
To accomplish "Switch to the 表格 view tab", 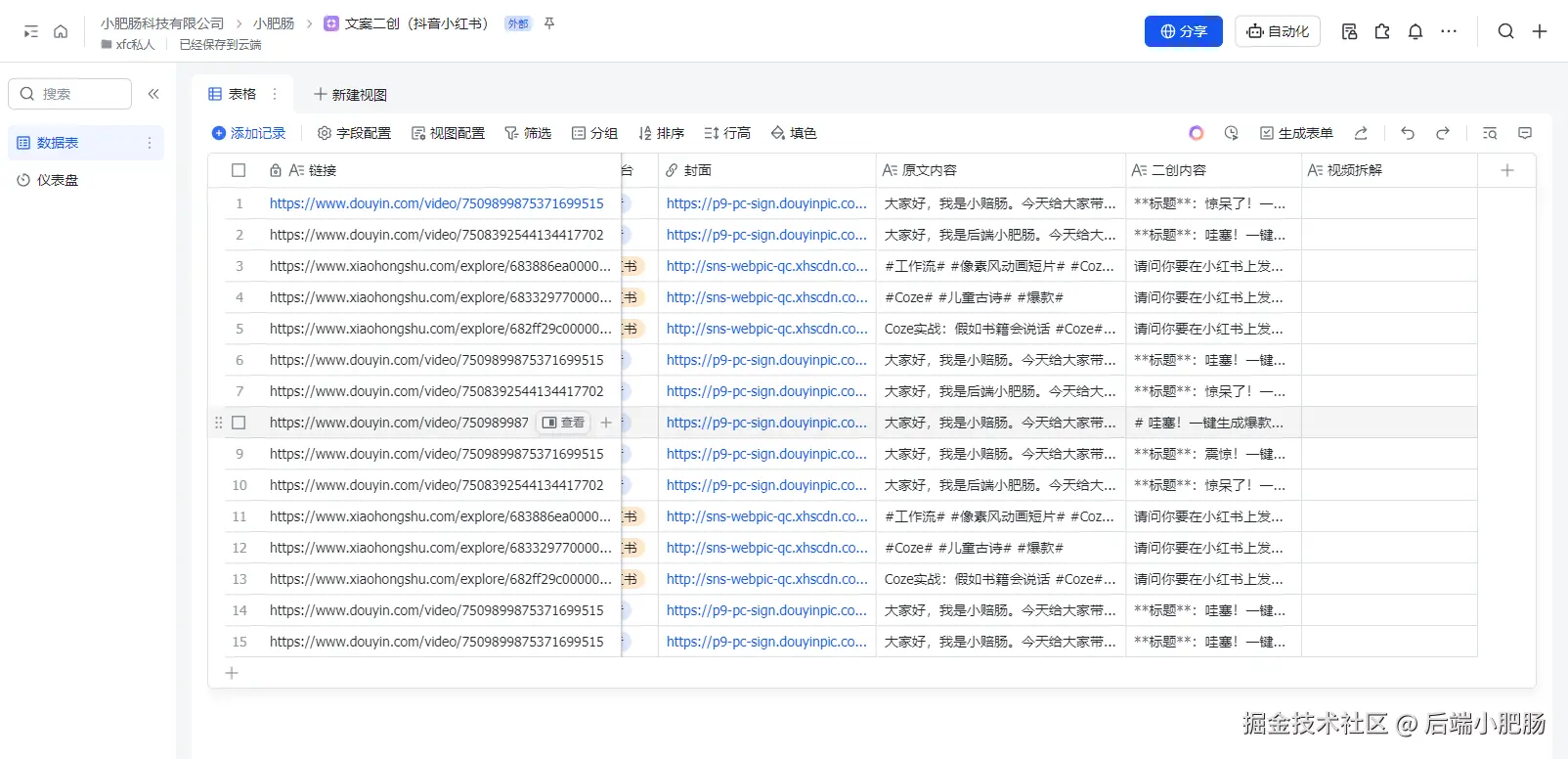I will pyautogui.click(x=233, y=94).
